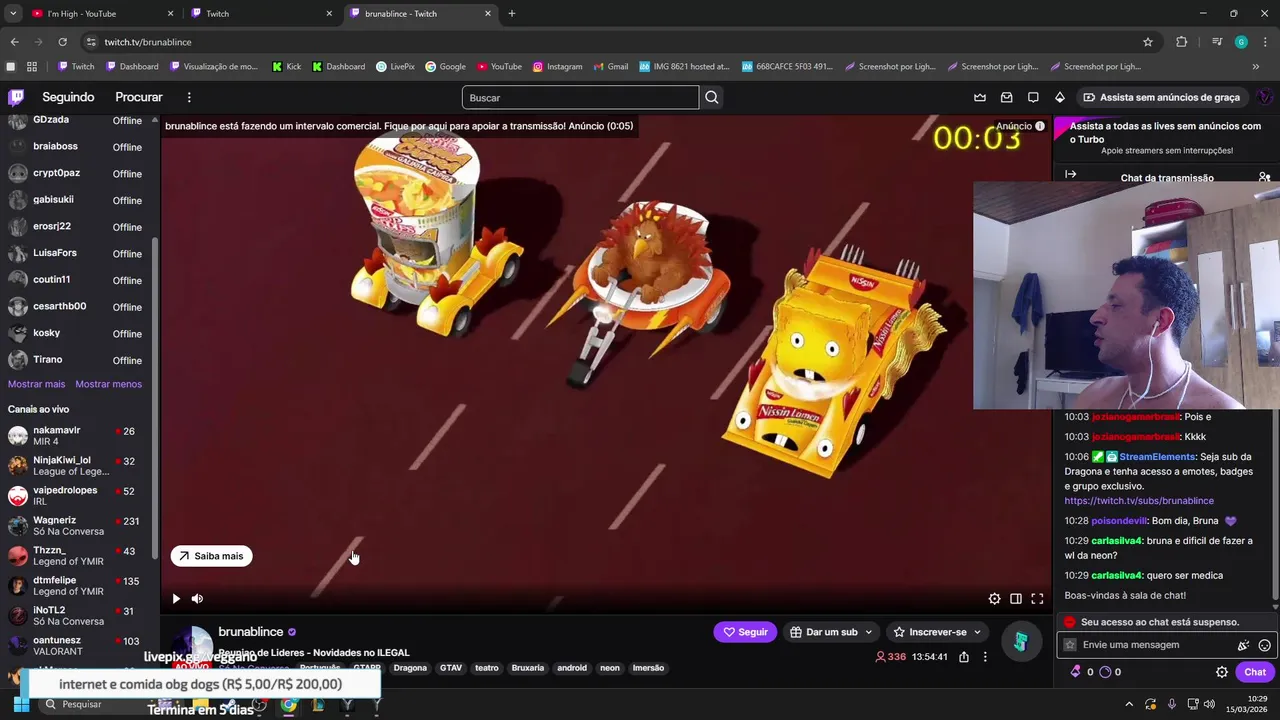Show hidden system tray icons
1280x720 pixels.
point(1128,704)
